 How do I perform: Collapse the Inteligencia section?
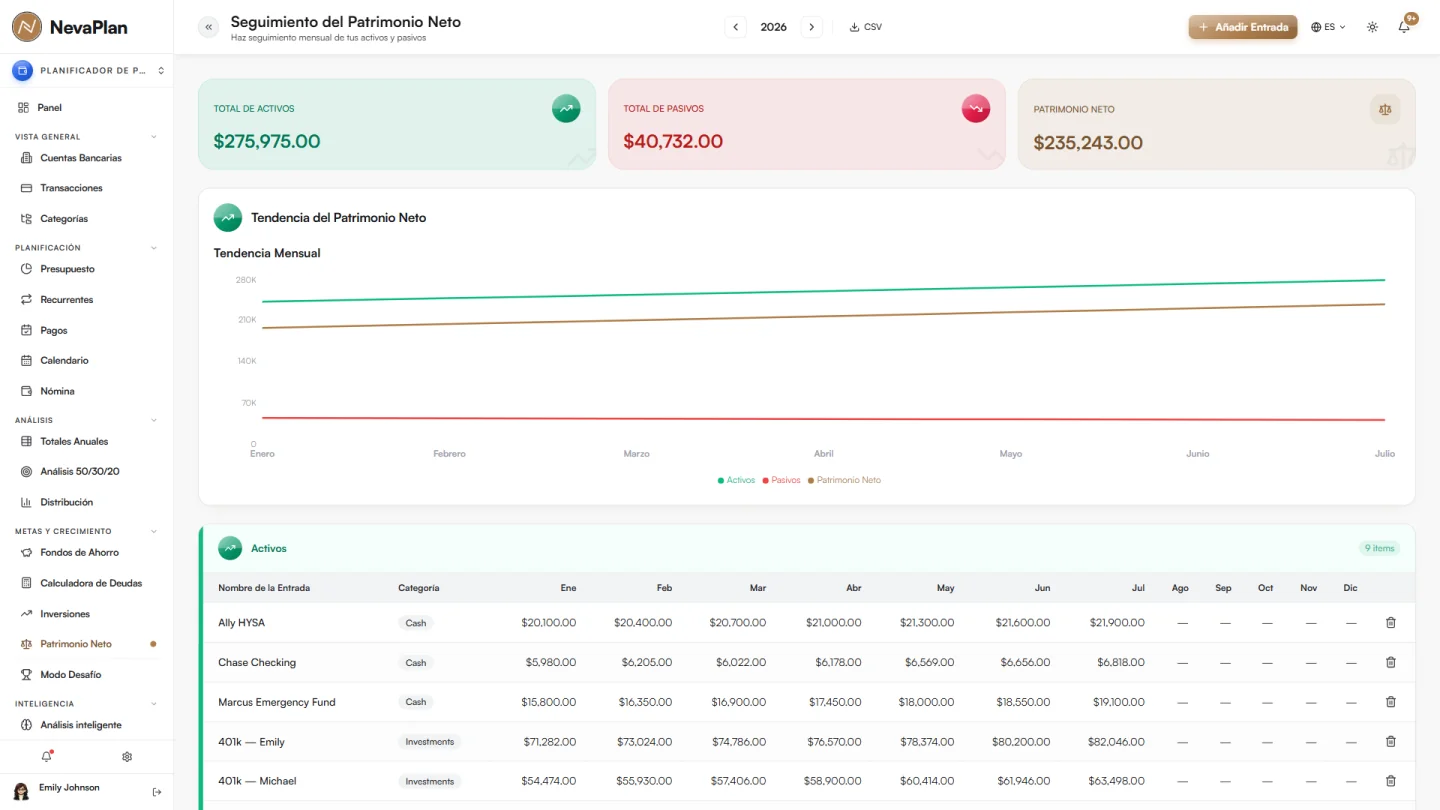click(x=154, y=704)
